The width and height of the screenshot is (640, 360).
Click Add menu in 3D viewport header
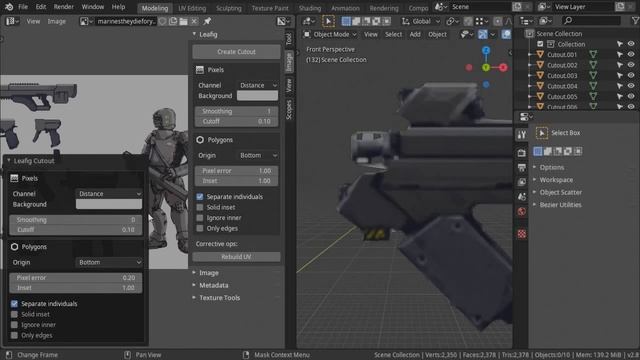point(415,35)
